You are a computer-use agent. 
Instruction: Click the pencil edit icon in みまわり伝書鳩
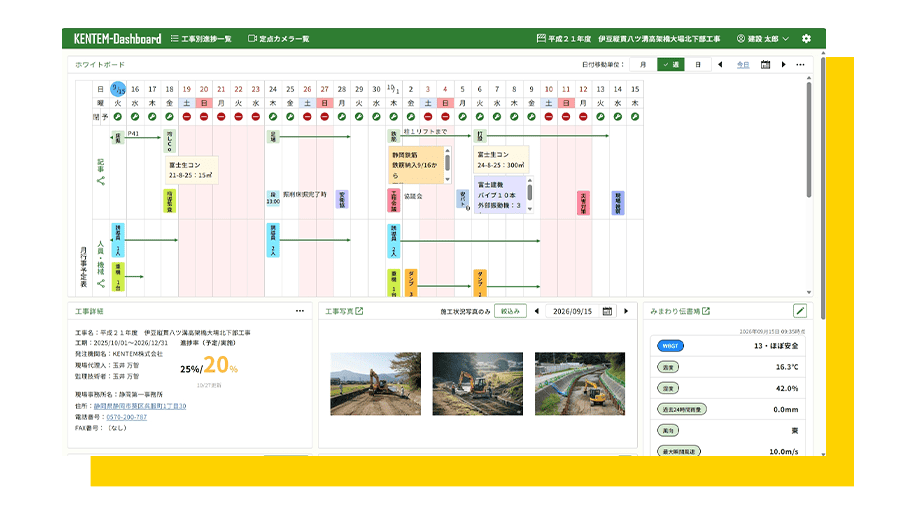pyautogui.click(x=800, y=311)
